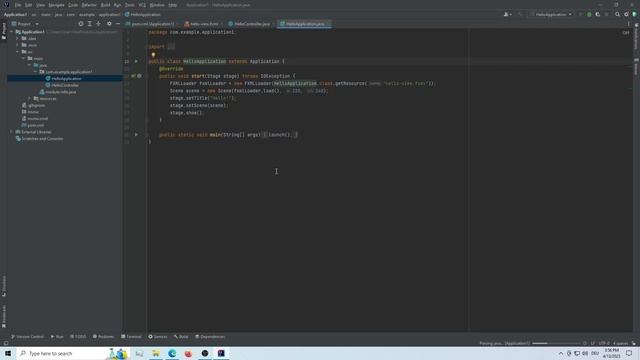This screenshot has height=360, width=640.
Task: Click mvnw.cmd file in project tree
Action: [x=35, y=118]
